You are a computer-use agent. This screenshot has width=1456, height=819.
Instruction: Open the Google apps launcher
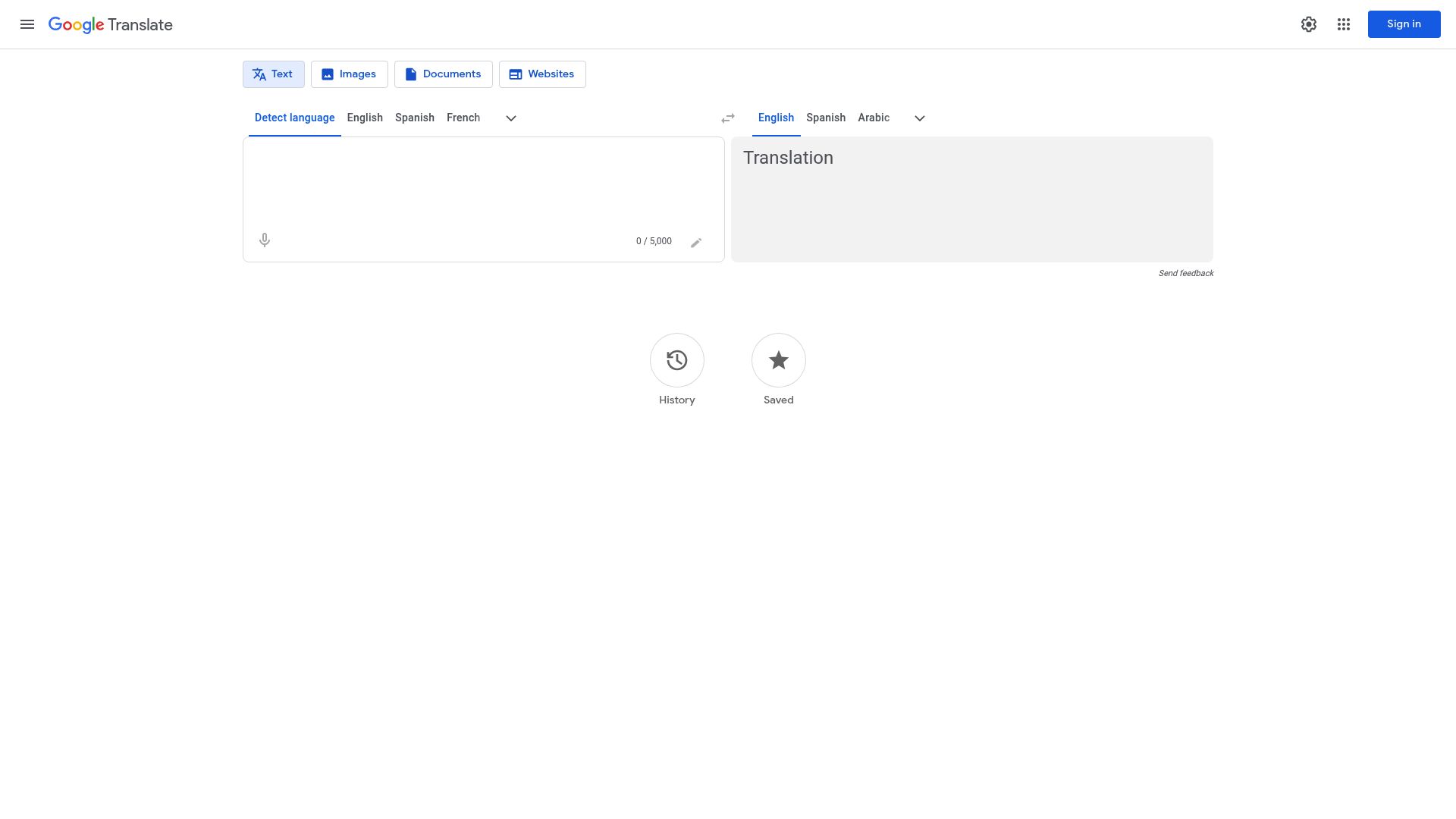pyautogui.click(x=1344, y=24)
